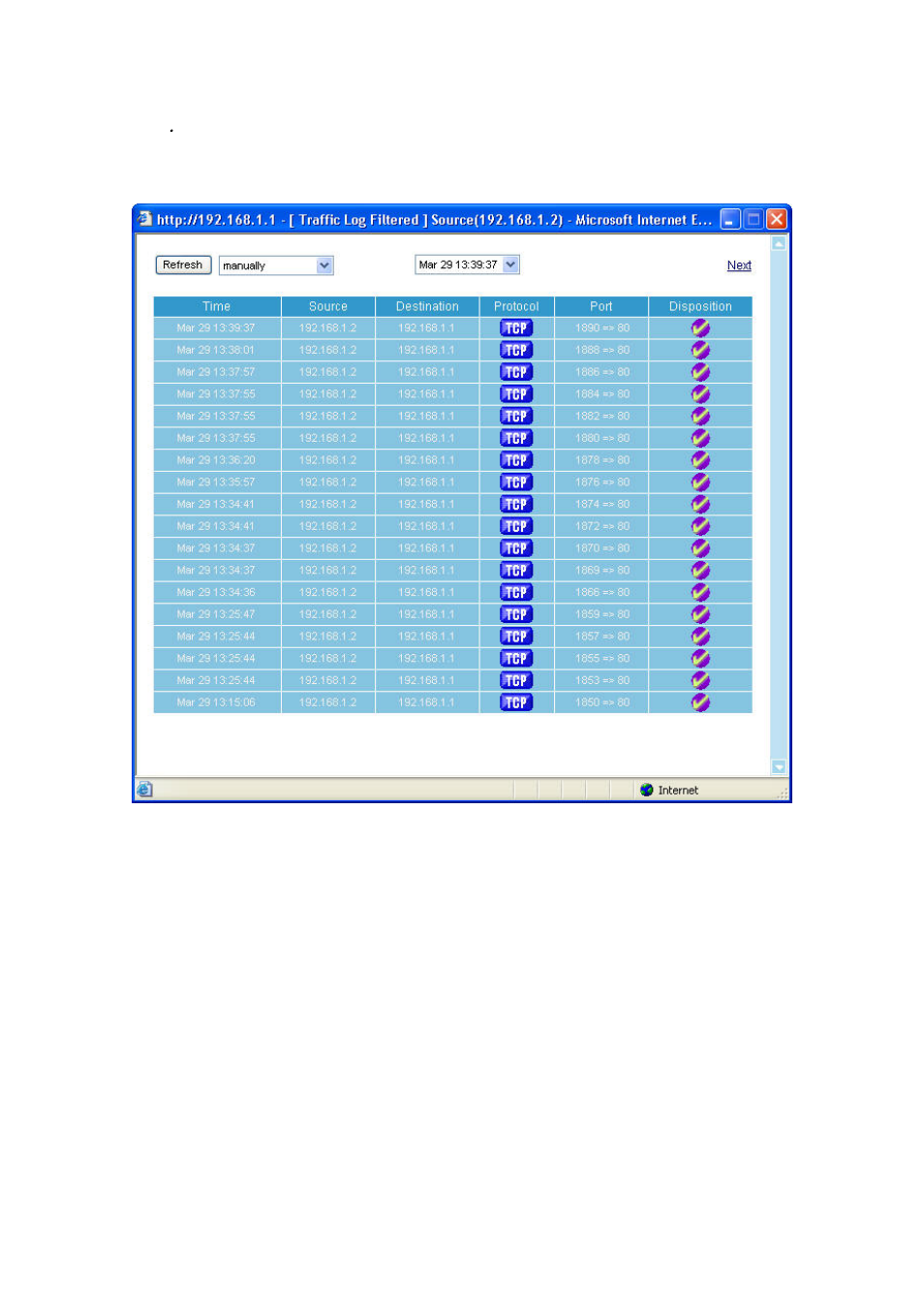This screenshot has height=1308, width=924.
Task: Click the TCP icon in the 1850 => 80 row
Action: pos(516,702)
